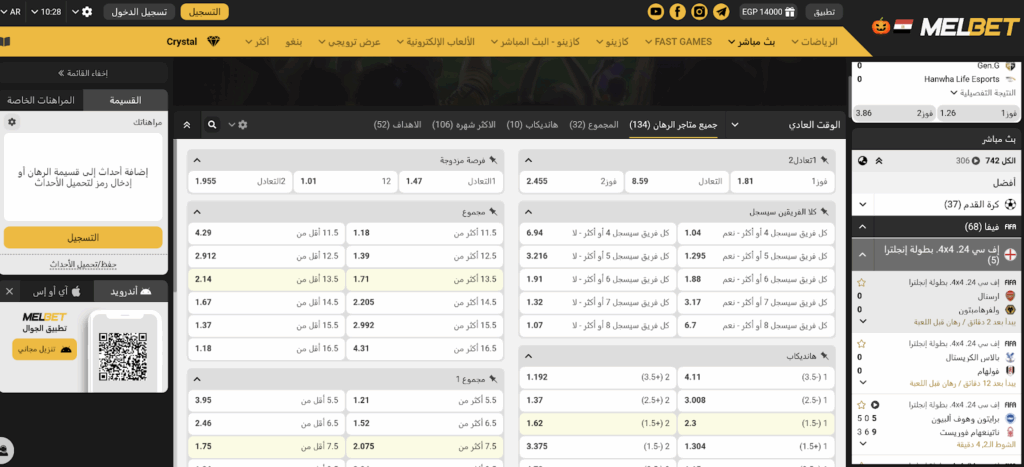
Task: Pin the 1تعادل2 market
Action: [x=825, y=159]
